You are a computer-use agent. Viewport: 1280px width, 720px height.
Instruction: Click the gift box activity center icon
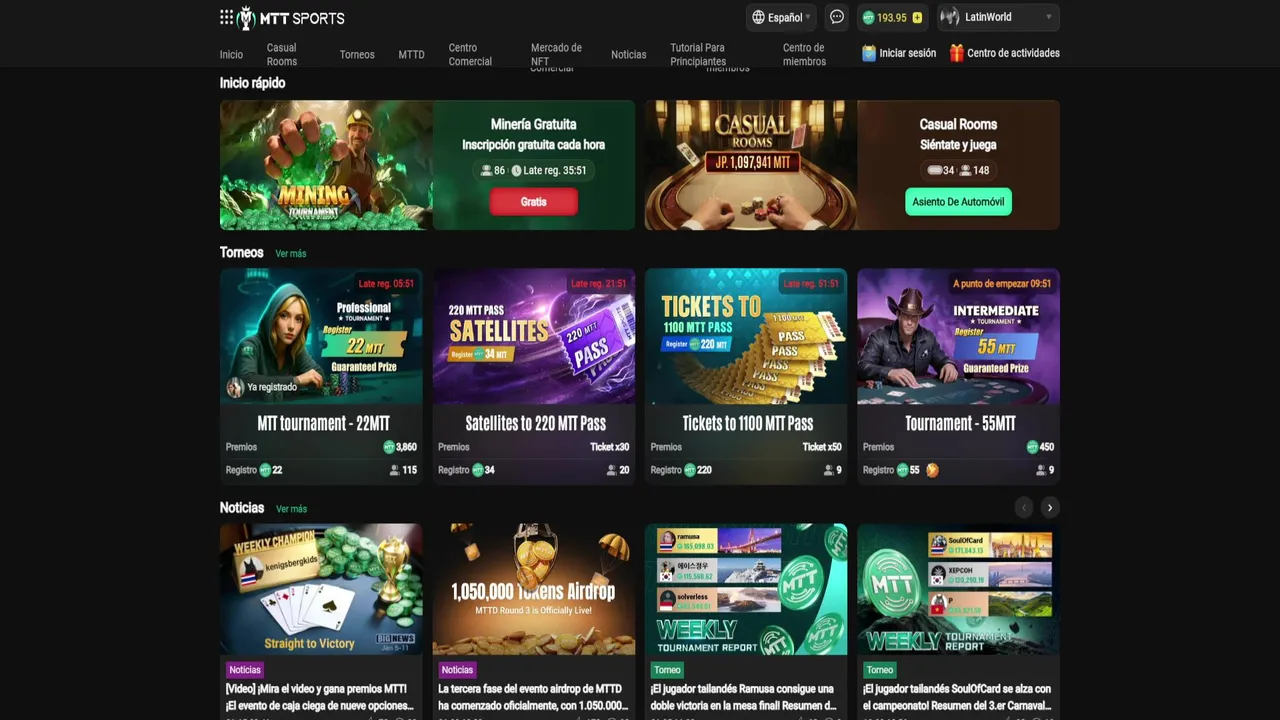coord(957,53)
